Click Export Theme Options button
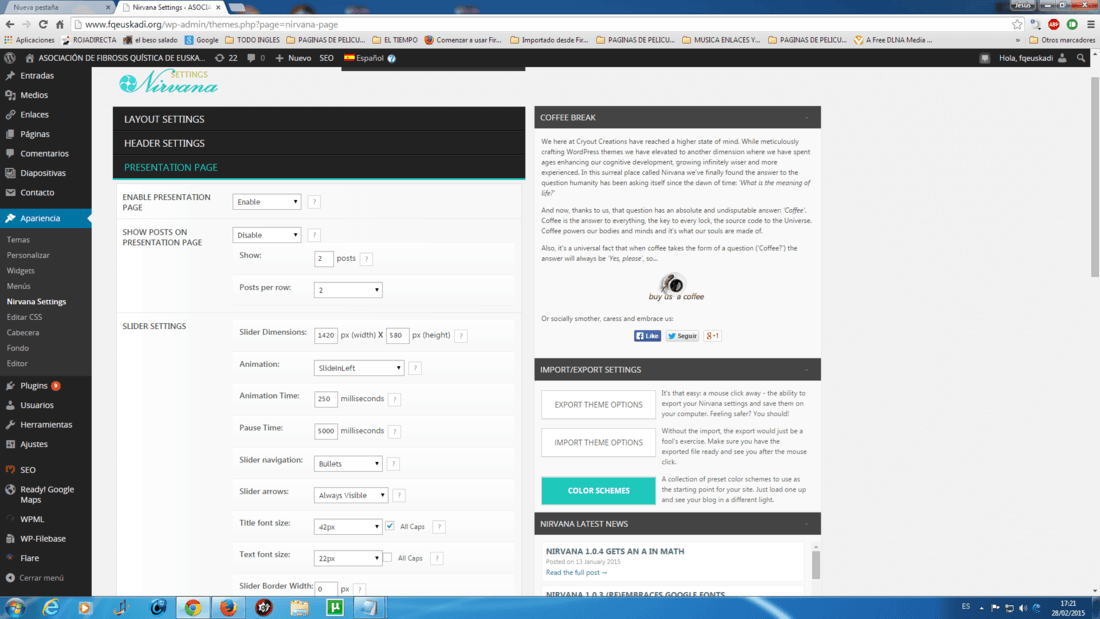 pos(598,405)
